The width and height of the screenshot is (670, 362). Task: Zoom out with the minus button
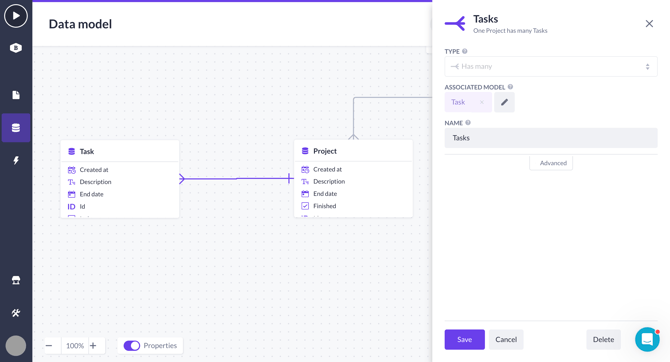click(49, 345)
